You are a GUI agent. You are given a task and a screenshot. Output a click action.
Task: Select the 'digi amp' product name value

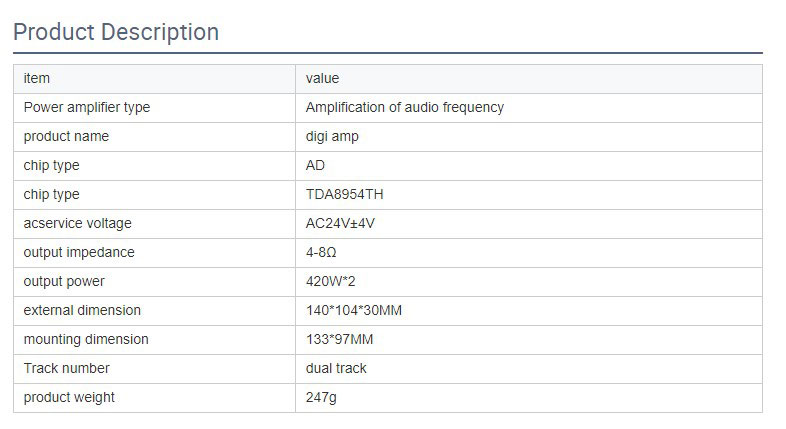point(332,136)
